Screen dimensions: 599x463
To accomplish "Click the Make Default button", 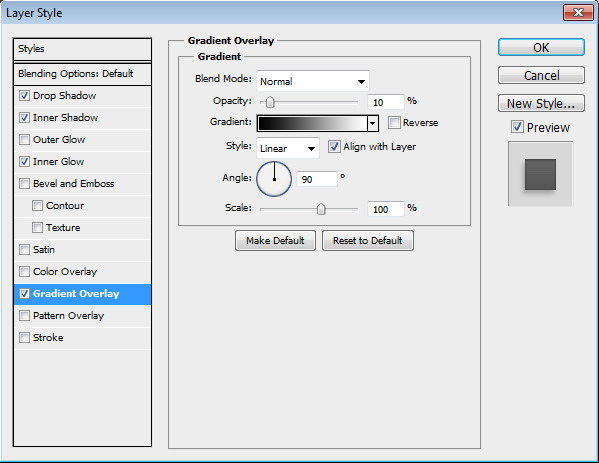I will click(x=275, y=241).
